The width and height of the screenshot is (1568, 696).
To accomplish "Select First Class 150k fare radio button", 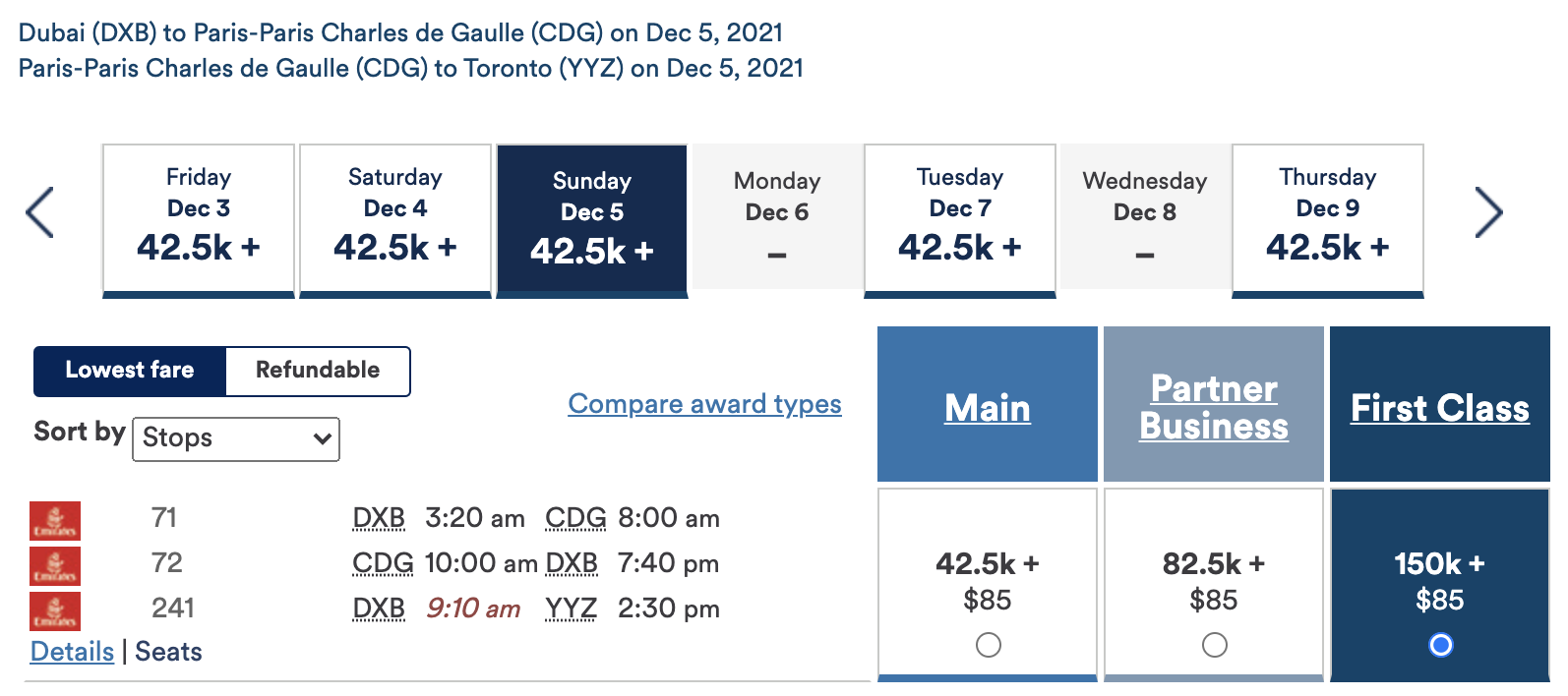I will tap(1440, 645).
